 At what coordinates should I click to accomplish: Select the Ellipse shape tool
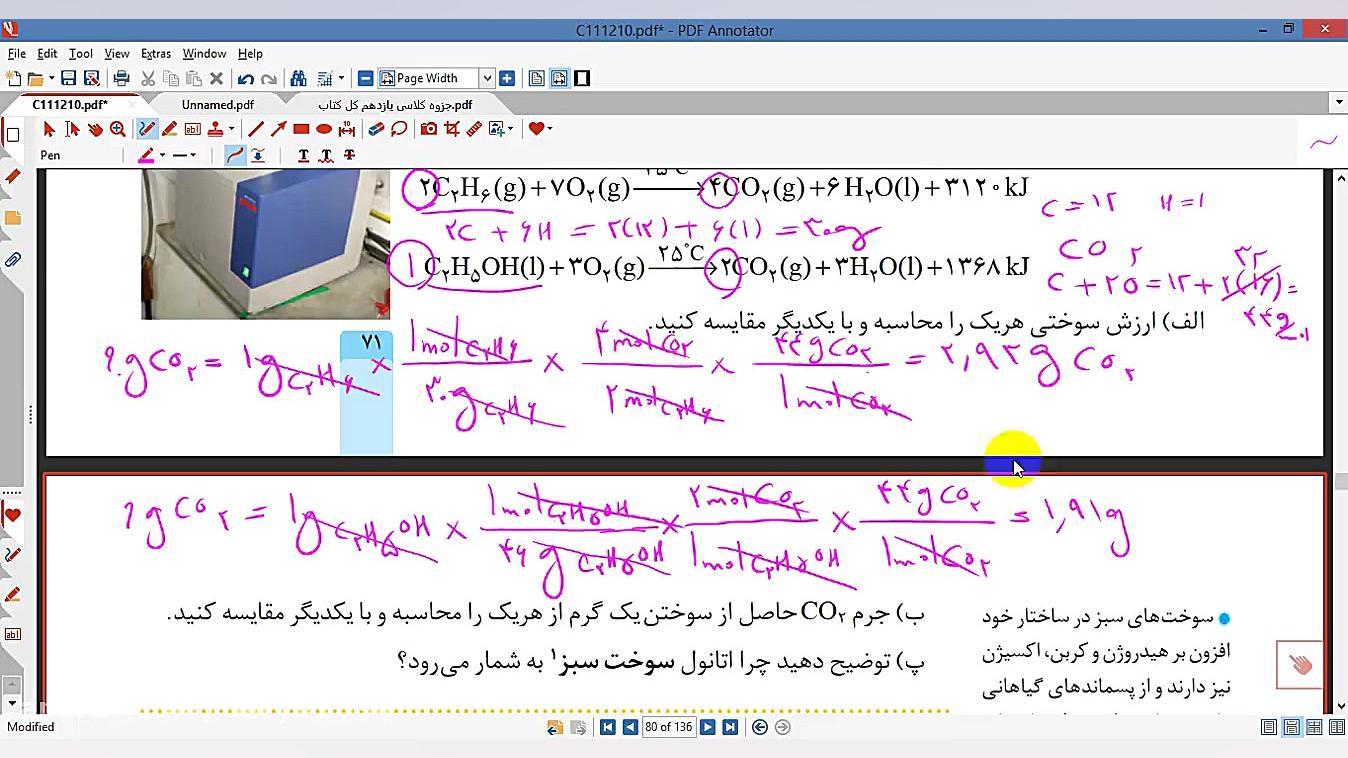coord(324,129)
